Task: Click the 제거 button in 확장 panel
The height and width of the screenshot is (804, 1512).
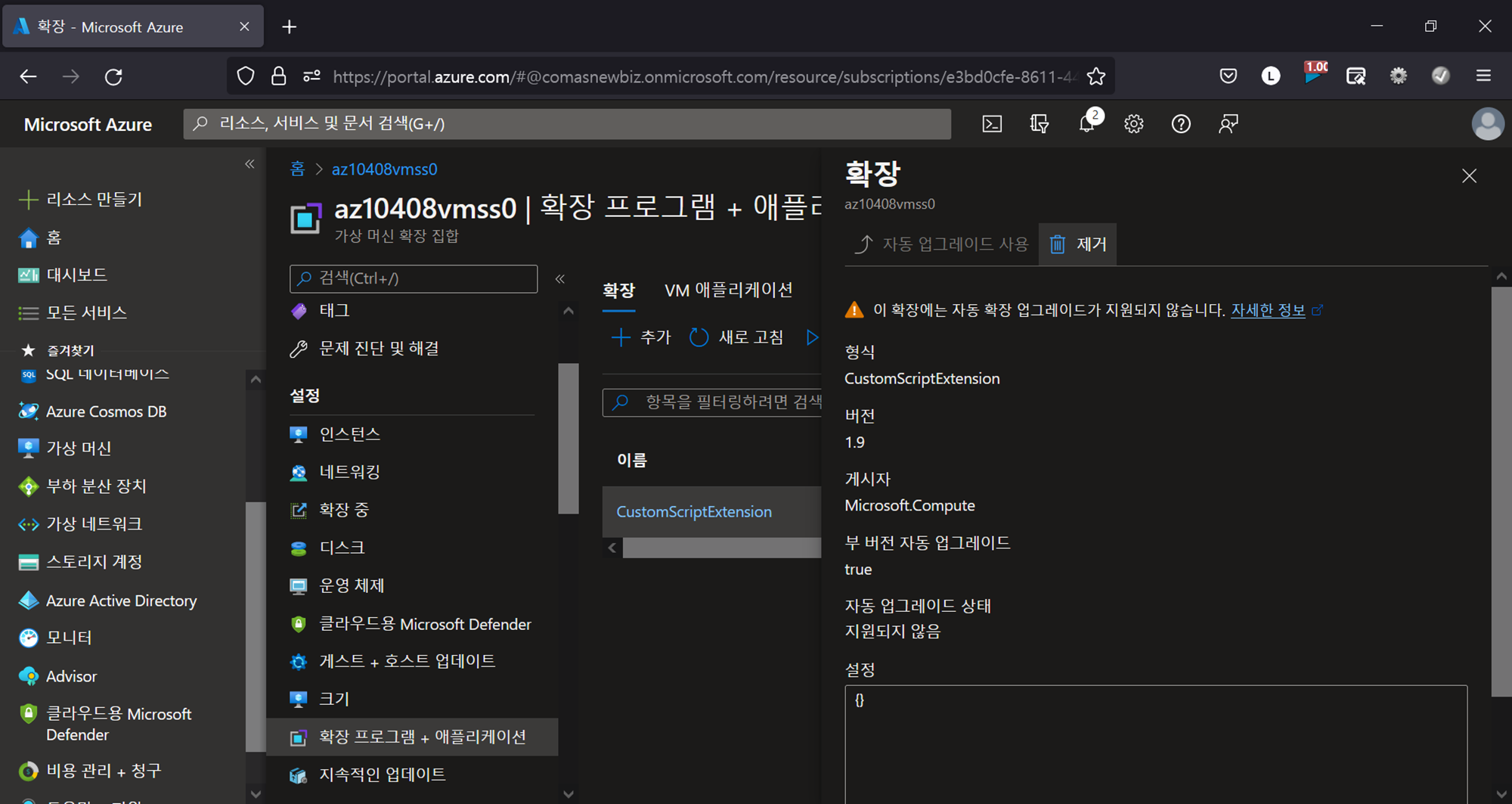Action: click(1077, 244)
